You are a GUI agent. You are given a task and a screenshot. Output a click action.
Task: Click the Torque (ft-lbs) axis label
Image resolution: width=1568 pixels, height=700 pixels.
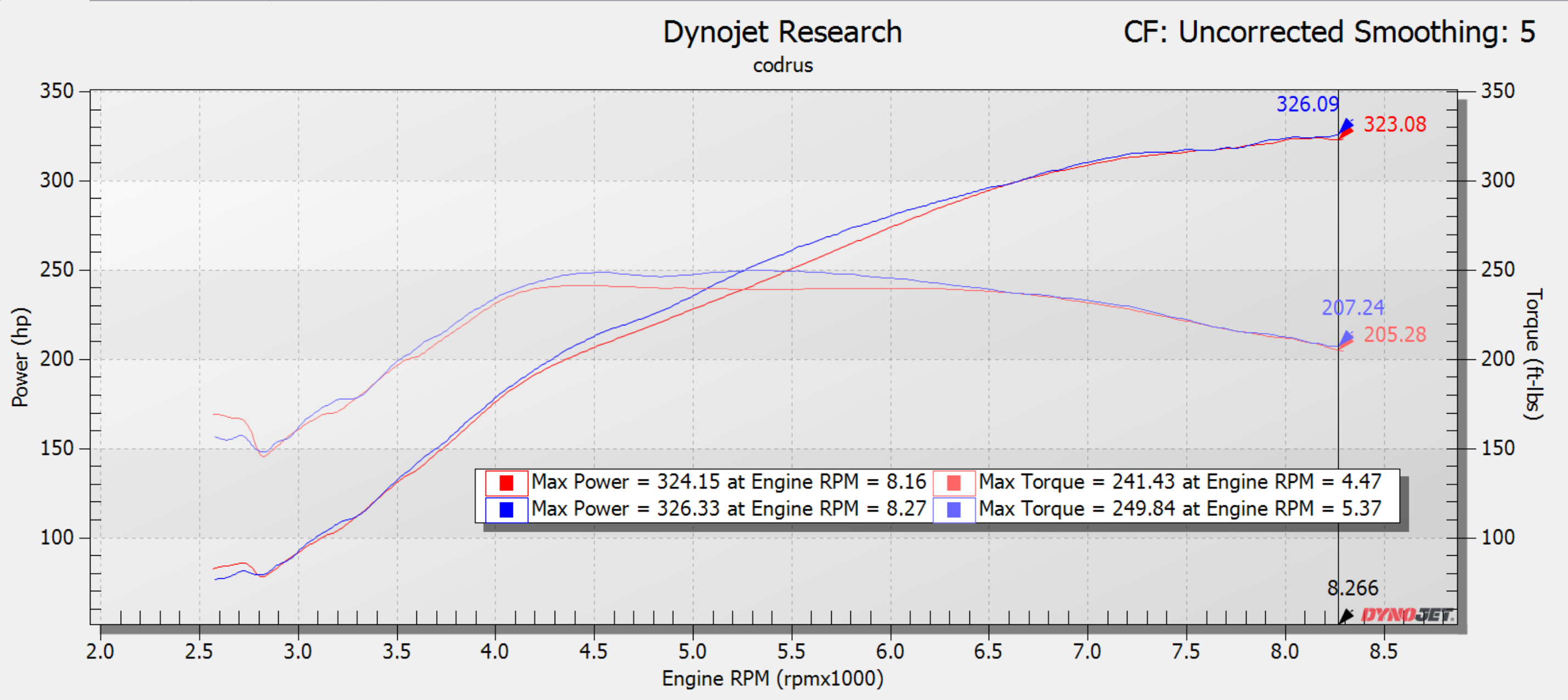[1533, 354]
